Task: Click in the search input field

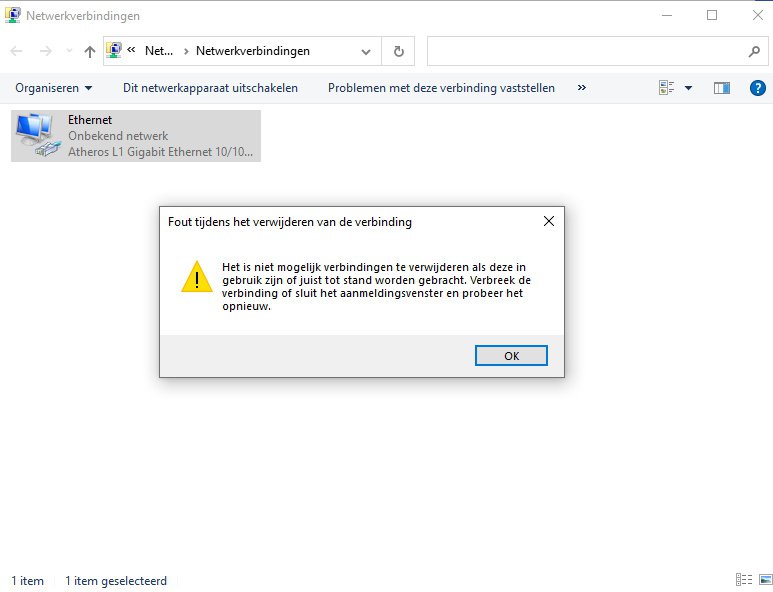Action: point(587,51)
